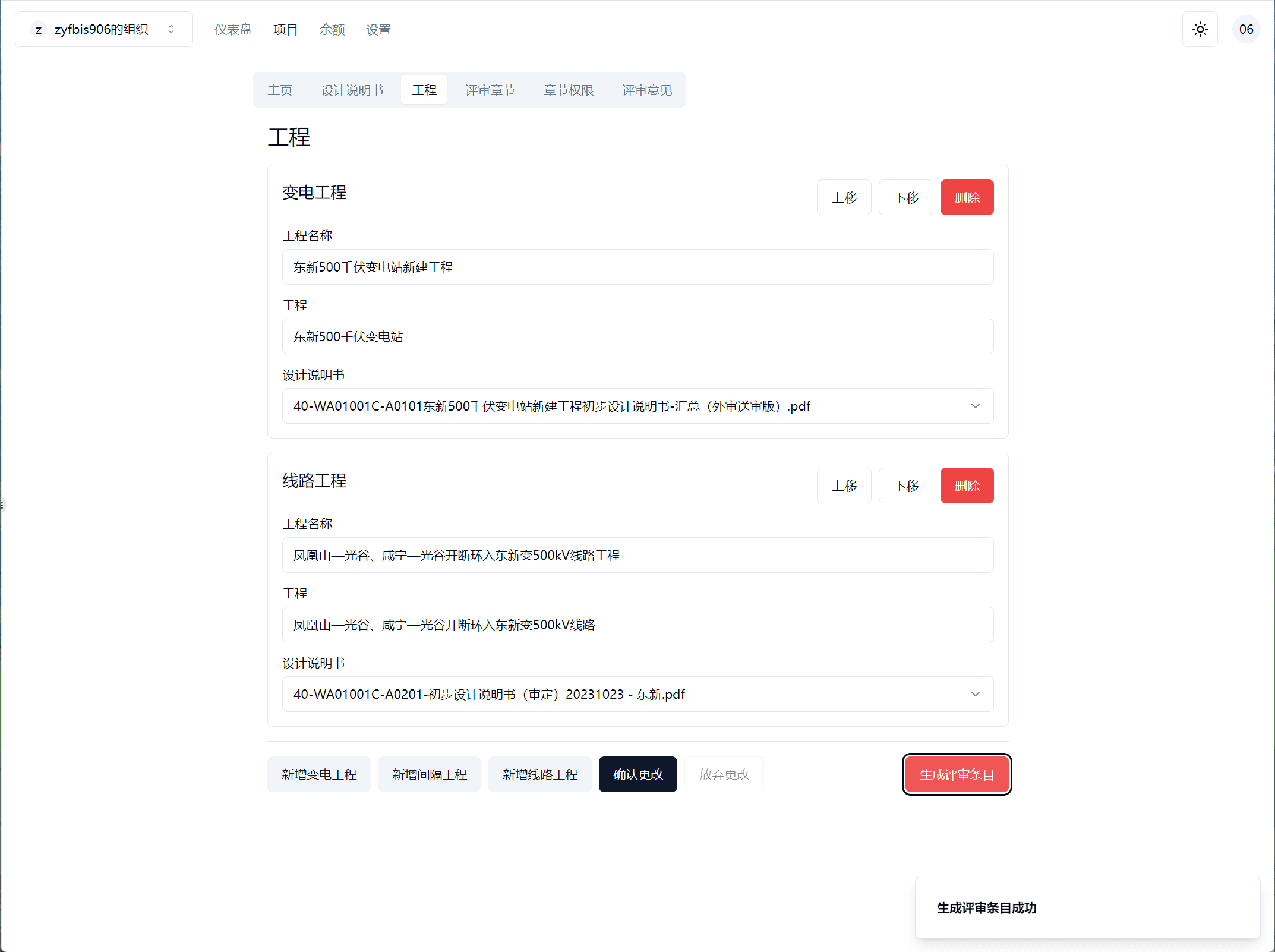
Task: Edit 工程名称 field 东新500千伏变电站新建工程
Action: click(x=638, y=267)
